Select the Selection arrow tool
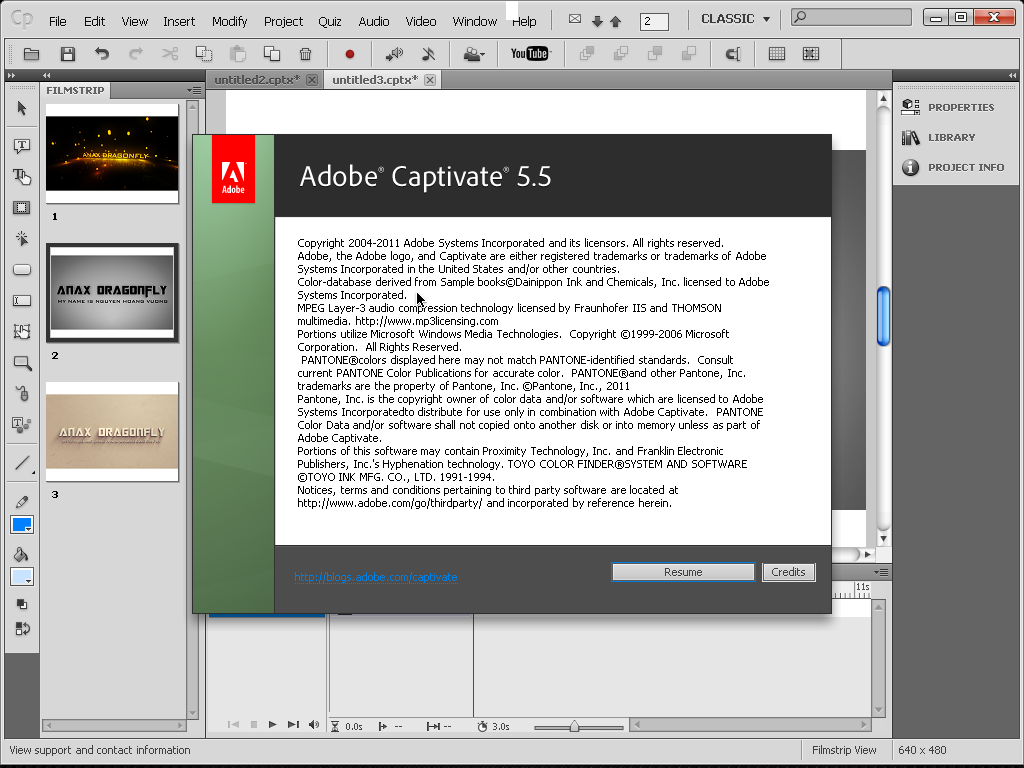Viewport: 1024px width, 768px height. click(22, 108)
